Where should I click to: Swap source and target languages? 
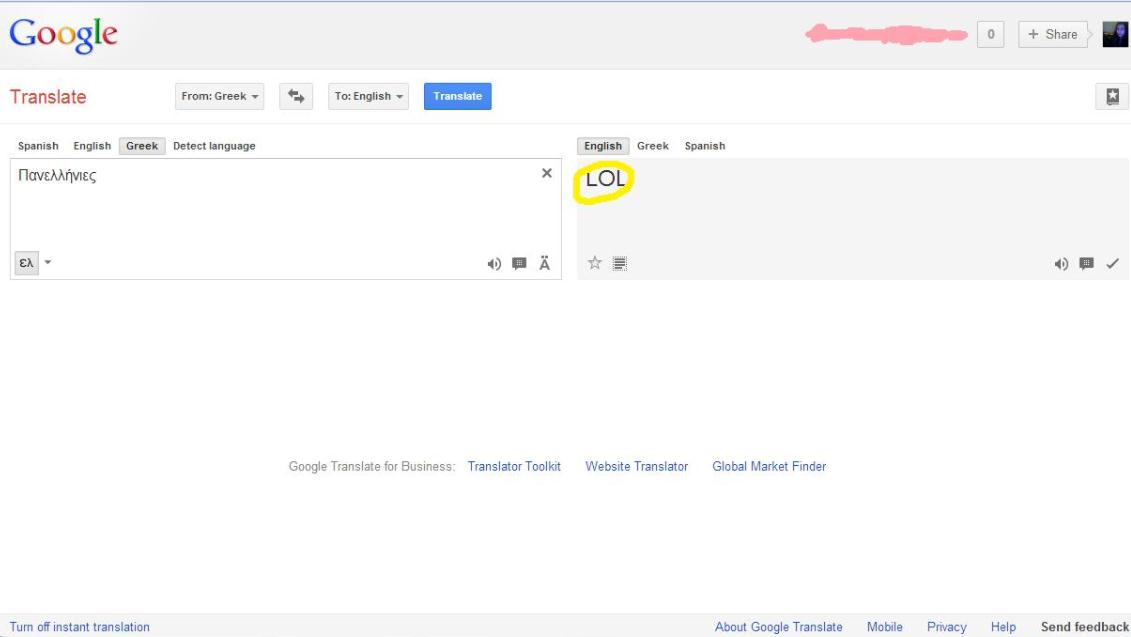296,96
